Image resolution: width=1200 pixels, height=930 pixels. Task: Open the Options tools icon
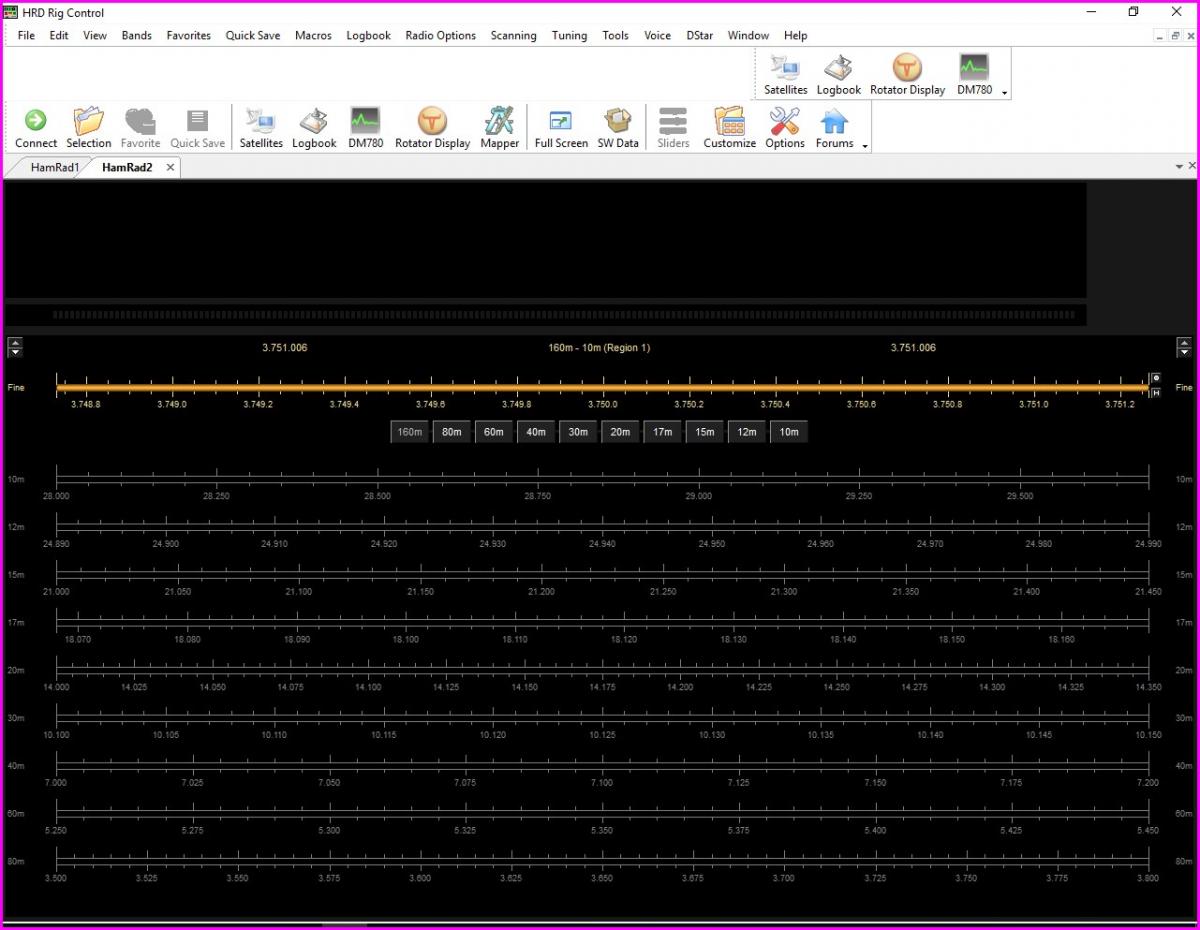[x=785, y=122]
